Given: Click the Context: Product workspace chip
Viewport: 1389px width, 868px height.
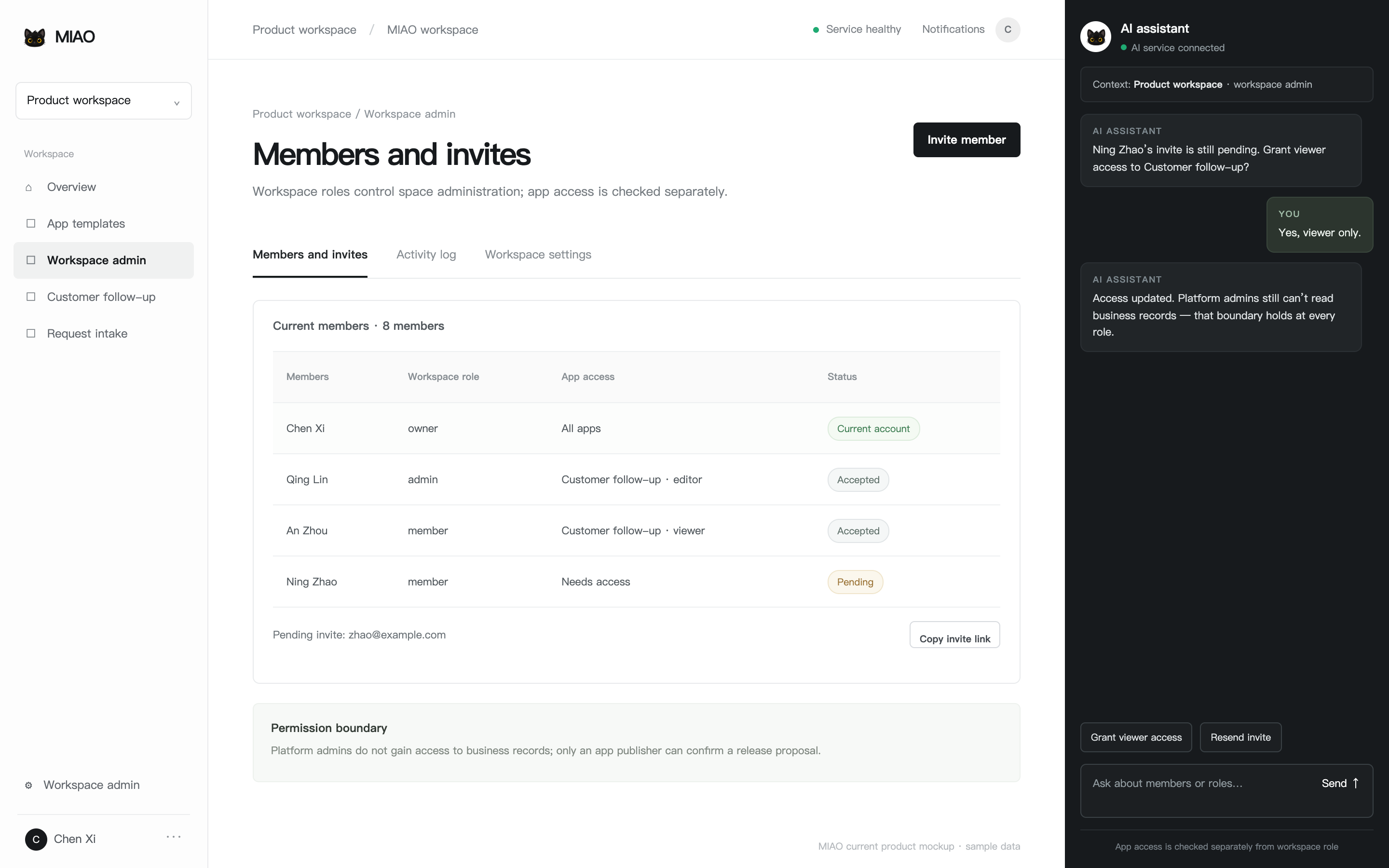Looking at the screenshot, I should tap(1226, 85).
